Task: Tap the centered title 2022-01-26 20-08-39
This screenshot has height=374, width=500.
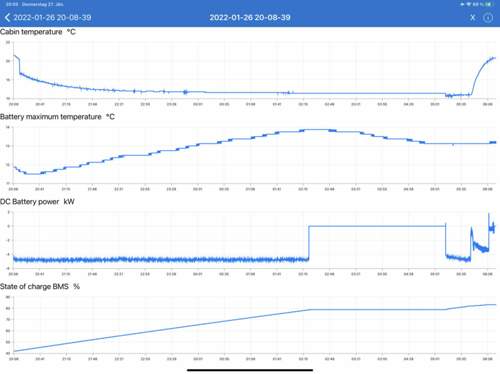Action: click(x=250, y=17)
